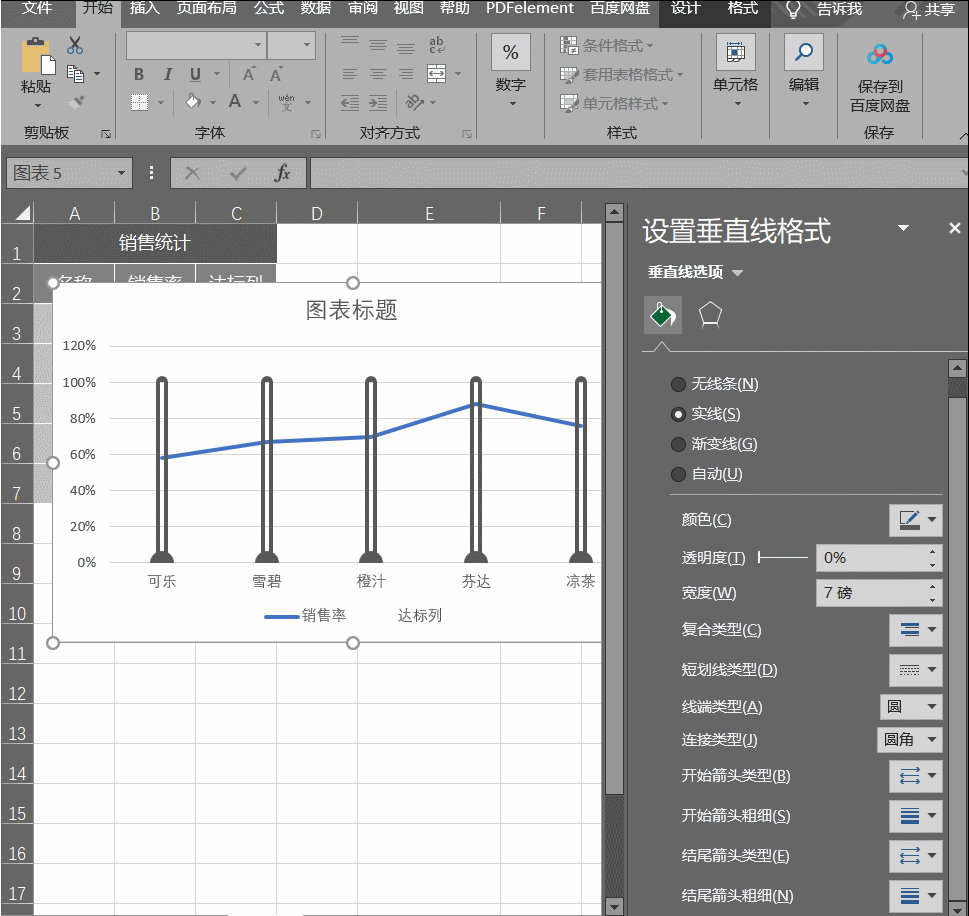This screenshot has height=916, width=969.
Task: Switch to the 设计 Design tab
Action: [685, 9]
